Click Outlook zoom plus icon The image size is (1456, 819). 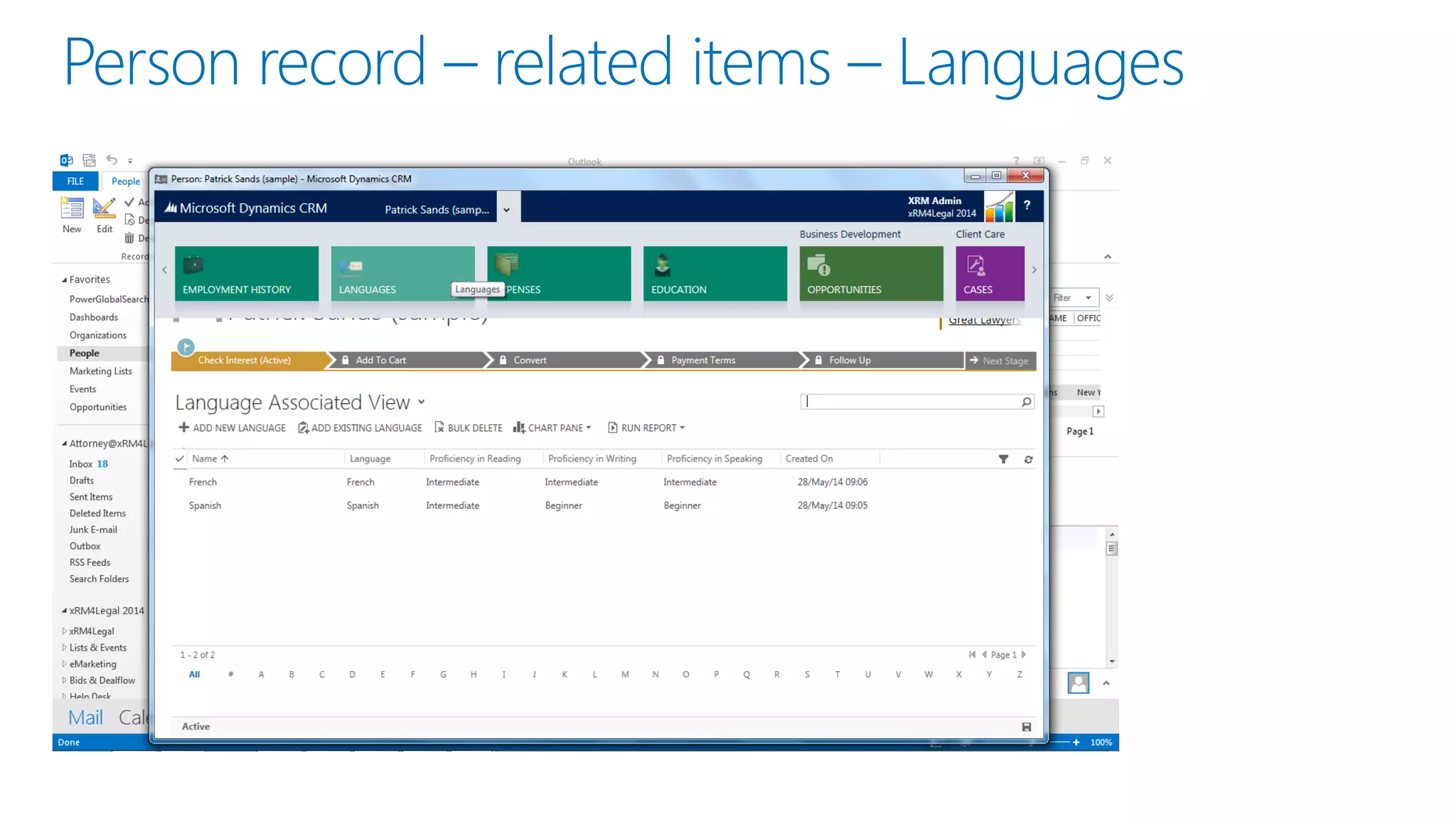(x=1076, y=742)
